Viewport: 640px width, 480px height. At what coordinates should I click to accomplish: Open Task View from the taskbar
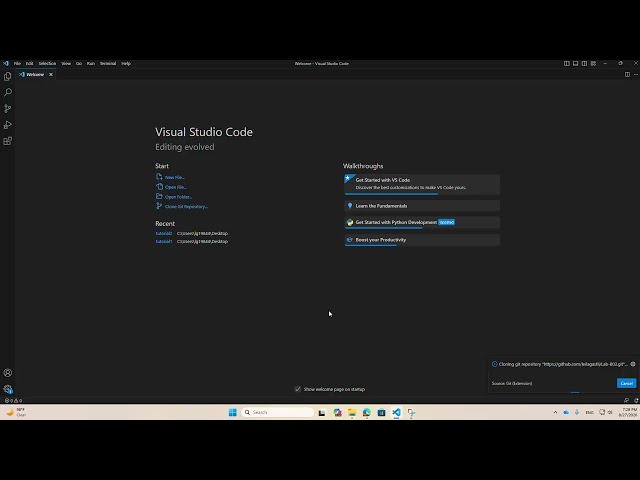(322, 412)
